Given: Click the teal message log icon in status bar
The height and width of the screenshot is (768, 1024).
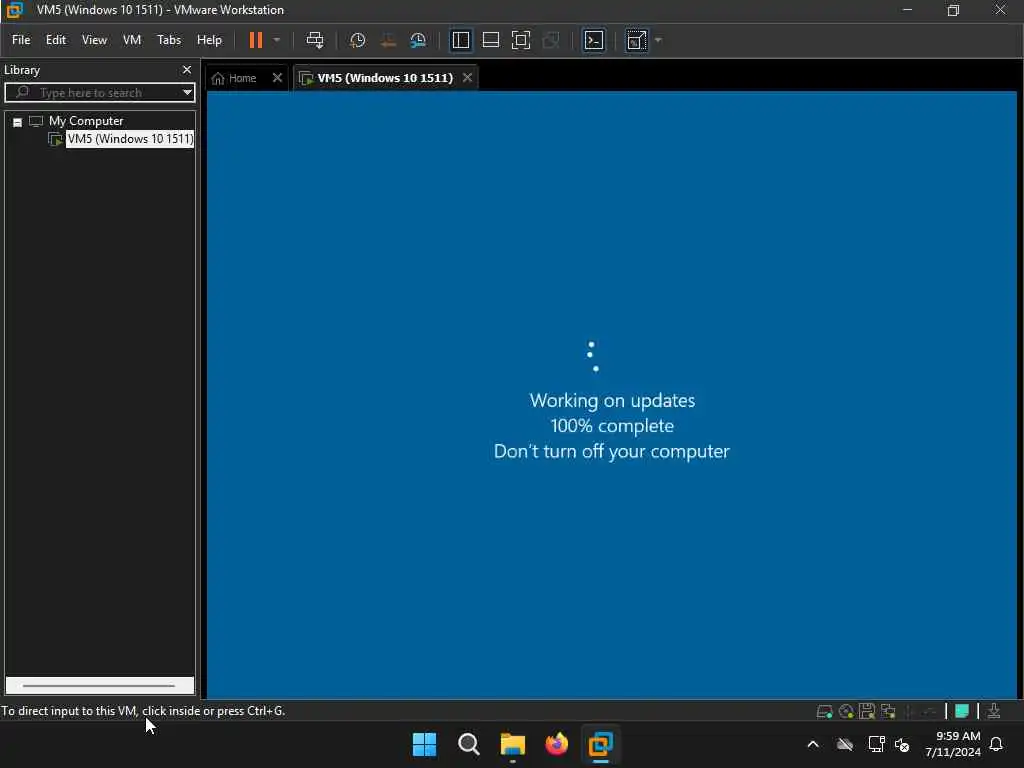Looking at the screenshot, I should tap(962, 711).
